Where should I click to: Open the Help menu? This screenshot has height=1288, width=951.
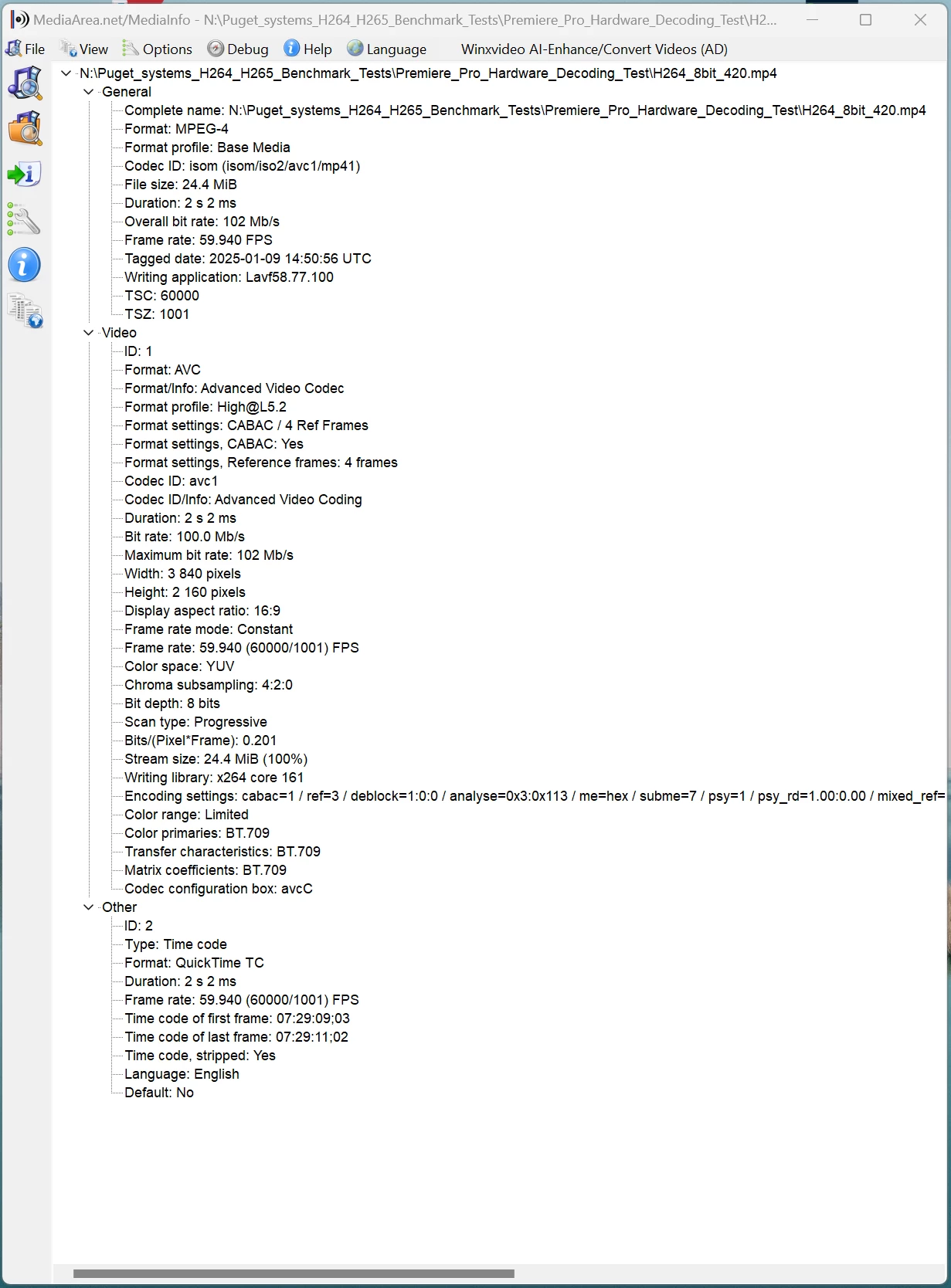click(307, 49)
